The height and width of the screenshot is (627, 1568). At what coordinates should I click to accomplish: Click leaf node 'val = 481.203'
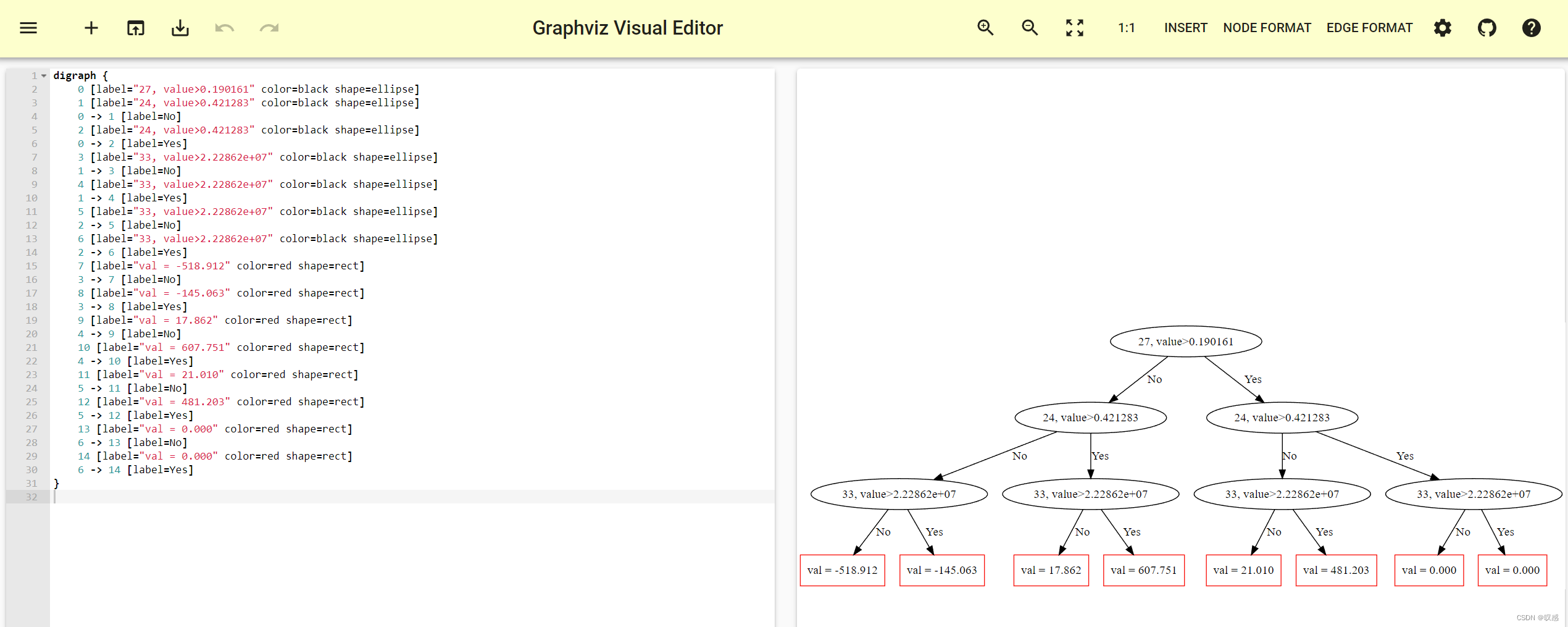point(1337,570)
